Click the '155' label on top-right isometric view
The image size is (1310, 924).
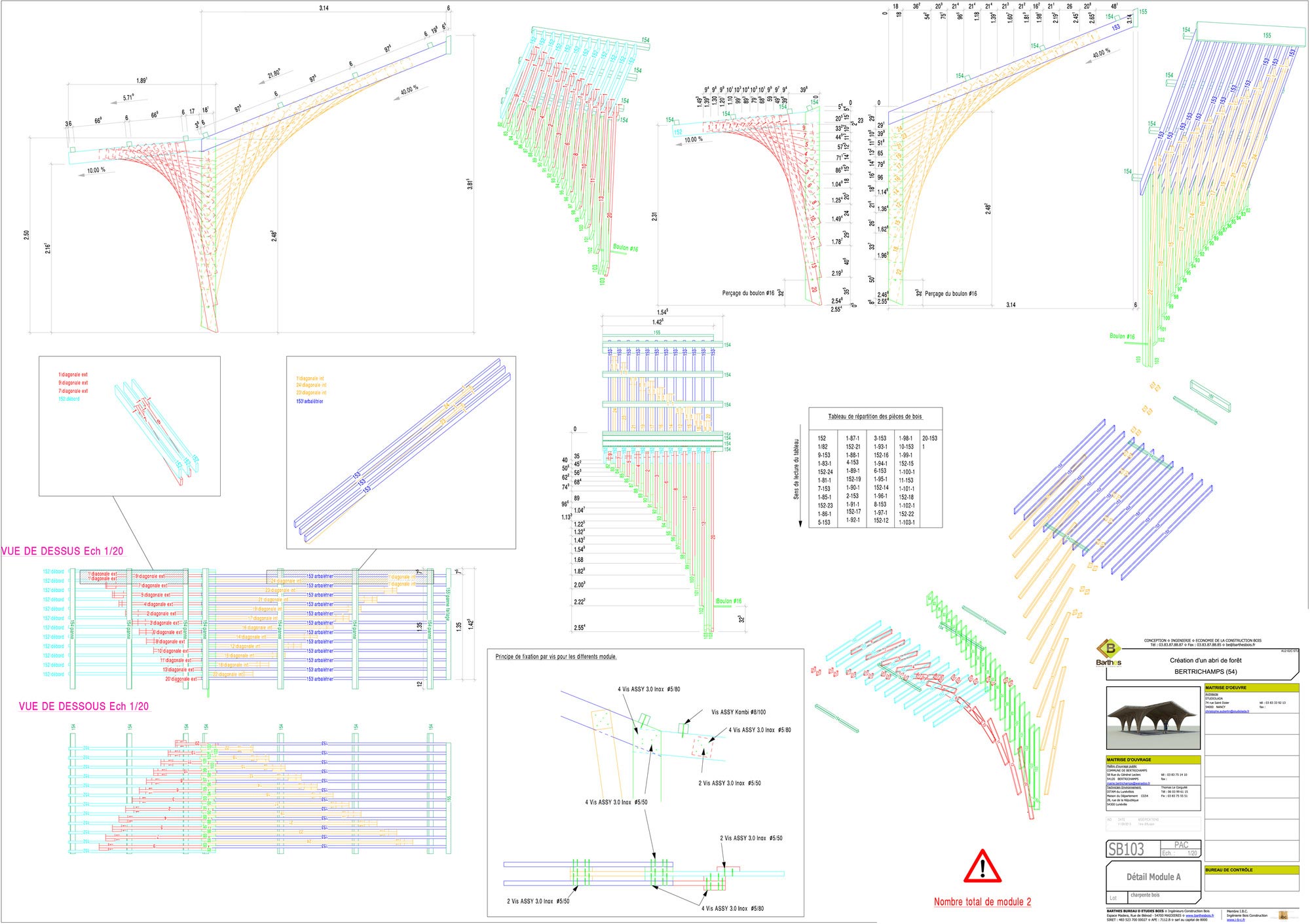[1267, 35]
